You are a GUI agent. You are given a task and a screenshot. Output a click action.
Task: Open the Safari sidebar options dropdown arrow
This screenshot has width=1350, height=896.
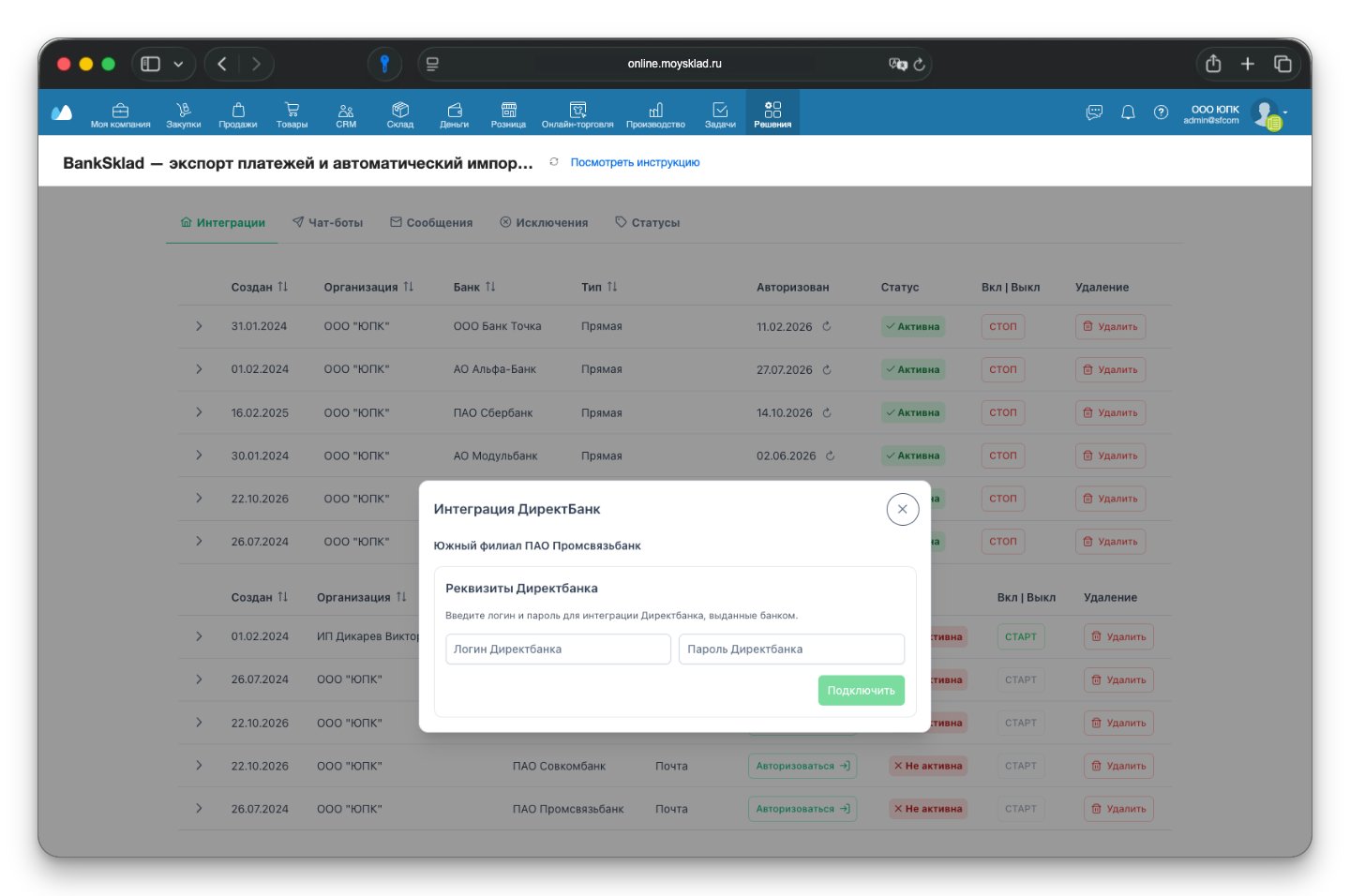(x=178, y=64)
